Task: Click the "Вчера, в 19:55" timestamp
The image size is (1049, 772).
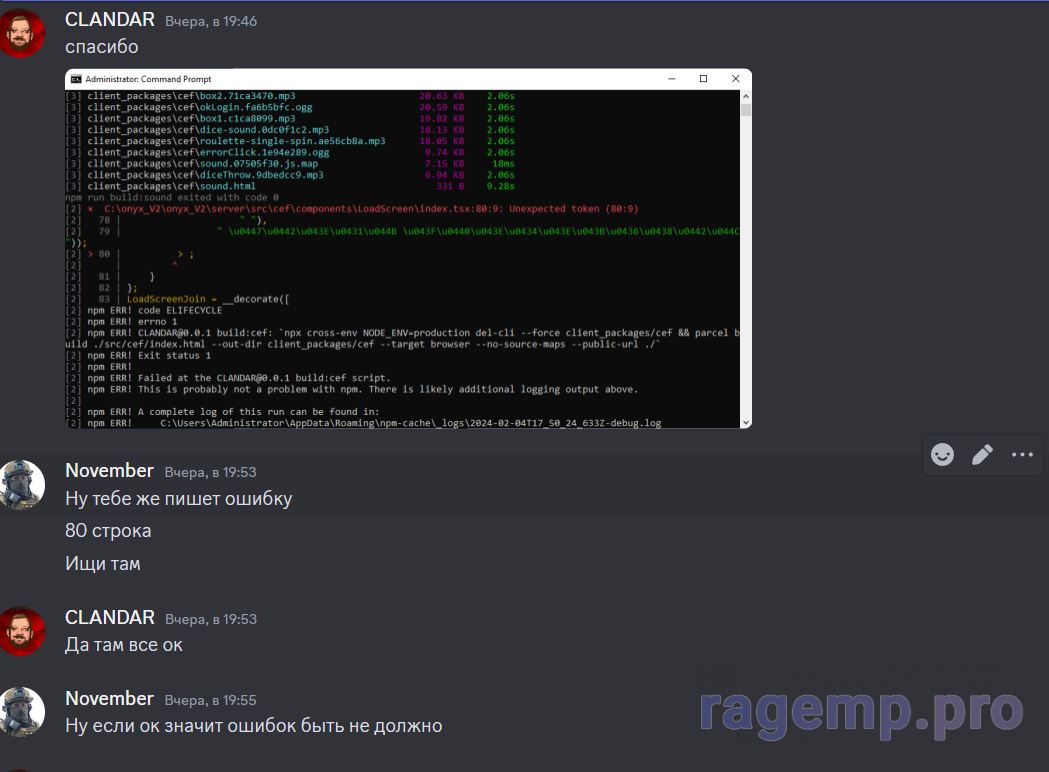Action: tap(210, 700)
